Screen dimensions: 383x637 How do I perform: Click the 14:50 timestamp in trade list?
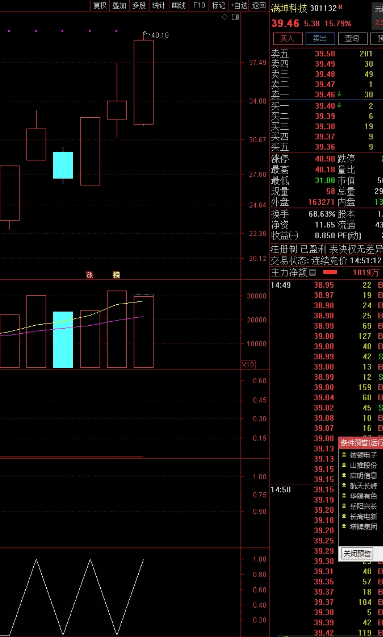tap(281, 490)
